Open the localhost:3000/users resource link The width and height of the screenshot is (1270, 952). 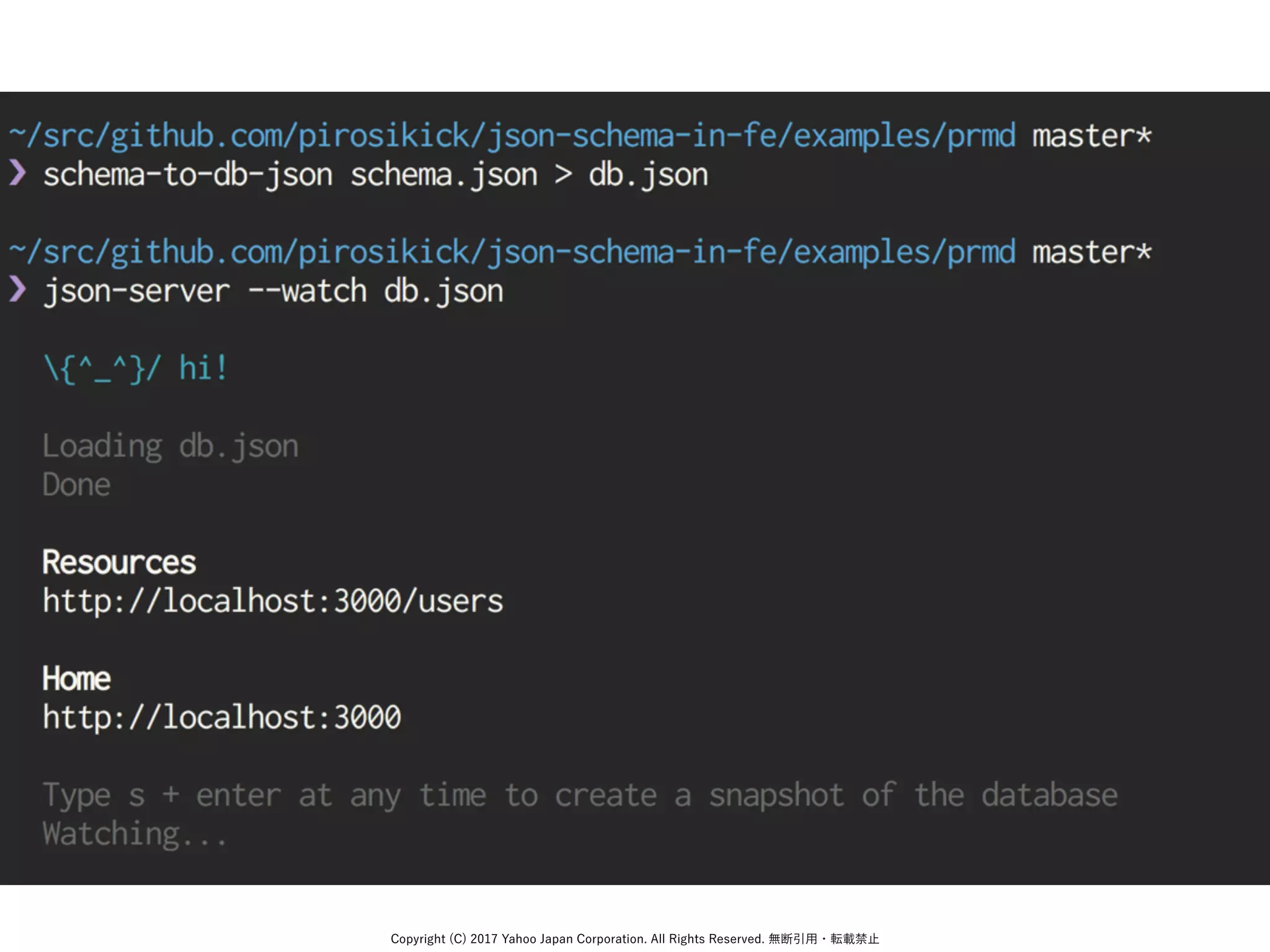[273, 601]
